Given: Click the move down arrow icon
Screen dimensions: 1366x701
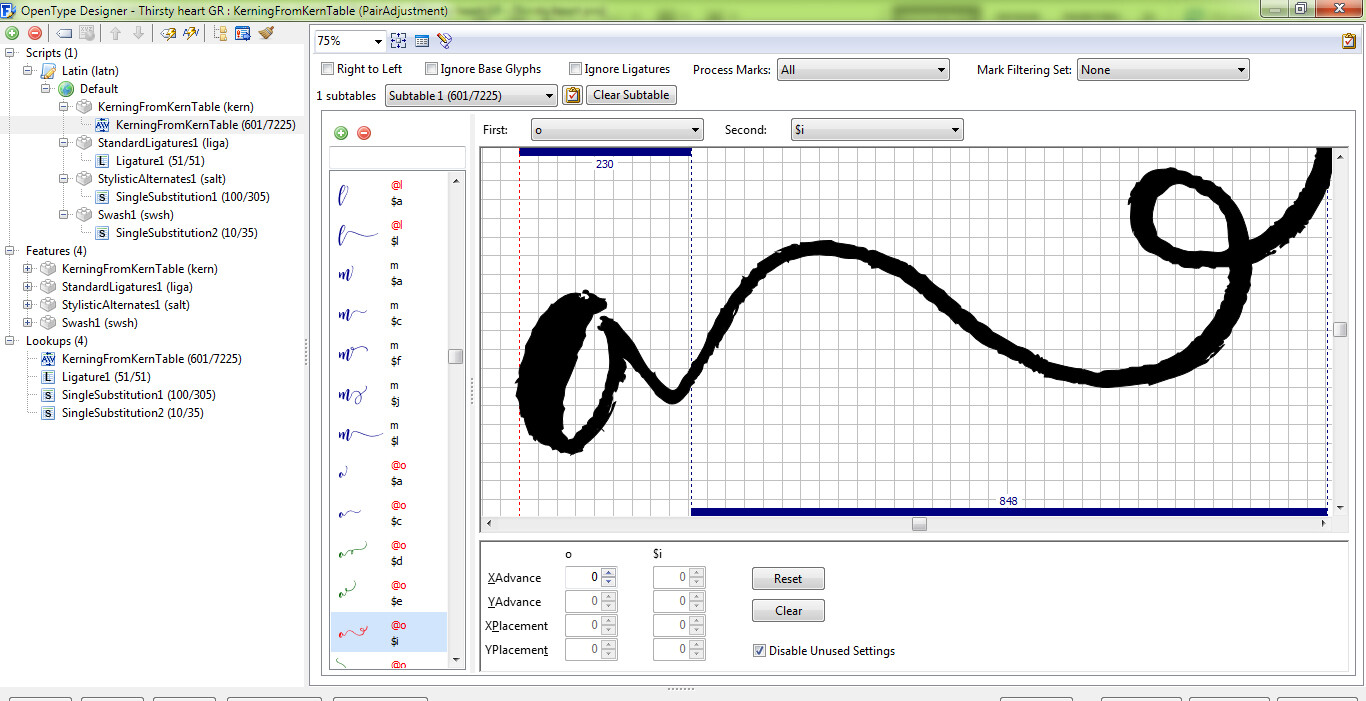Looking at the screenshot, I should point(138,33).
